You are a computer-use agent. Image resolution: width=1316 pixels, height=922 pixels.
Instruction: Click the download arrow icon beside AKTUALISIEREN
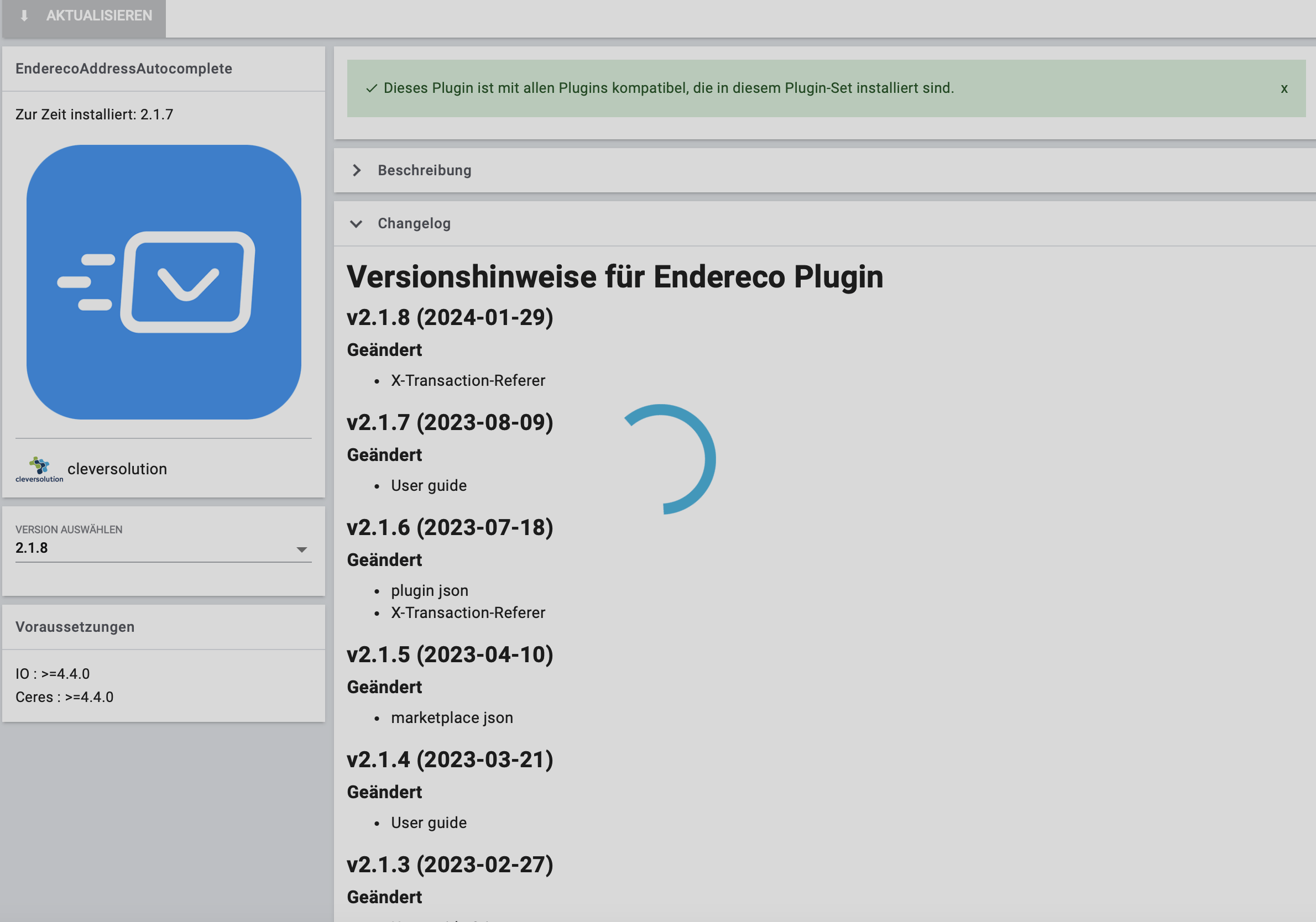click(24, 16)
